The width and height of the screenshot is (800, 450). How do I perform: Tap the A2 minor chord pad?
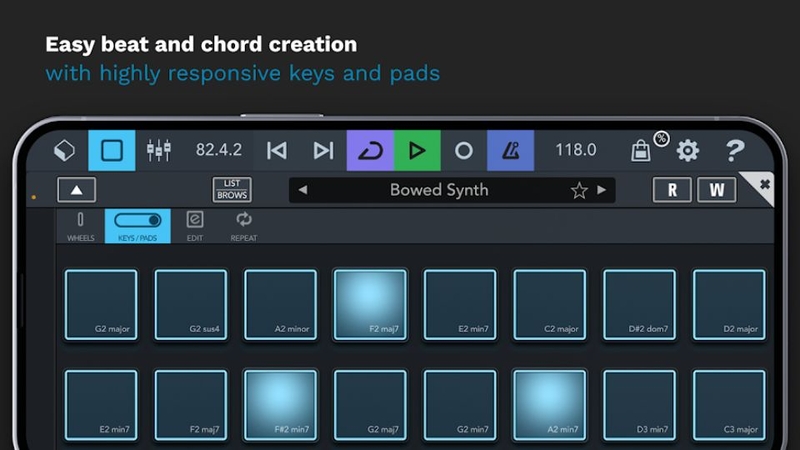[x=281, y=305]
